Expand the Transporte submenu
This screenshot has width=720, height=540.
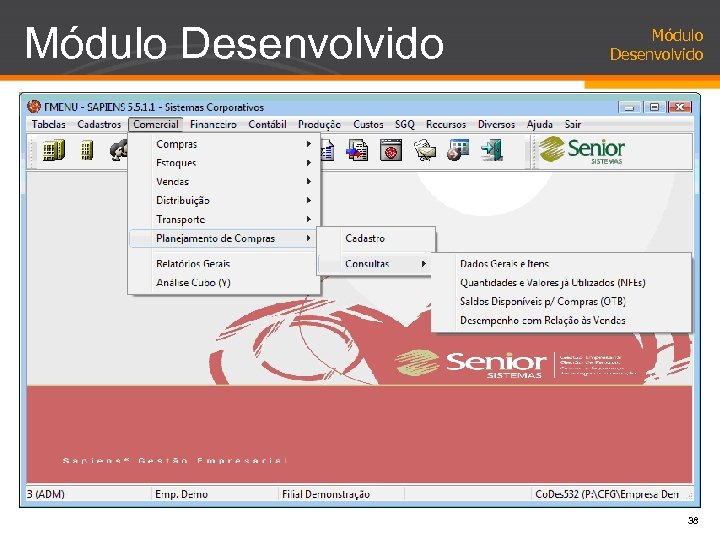pos(224,219)
